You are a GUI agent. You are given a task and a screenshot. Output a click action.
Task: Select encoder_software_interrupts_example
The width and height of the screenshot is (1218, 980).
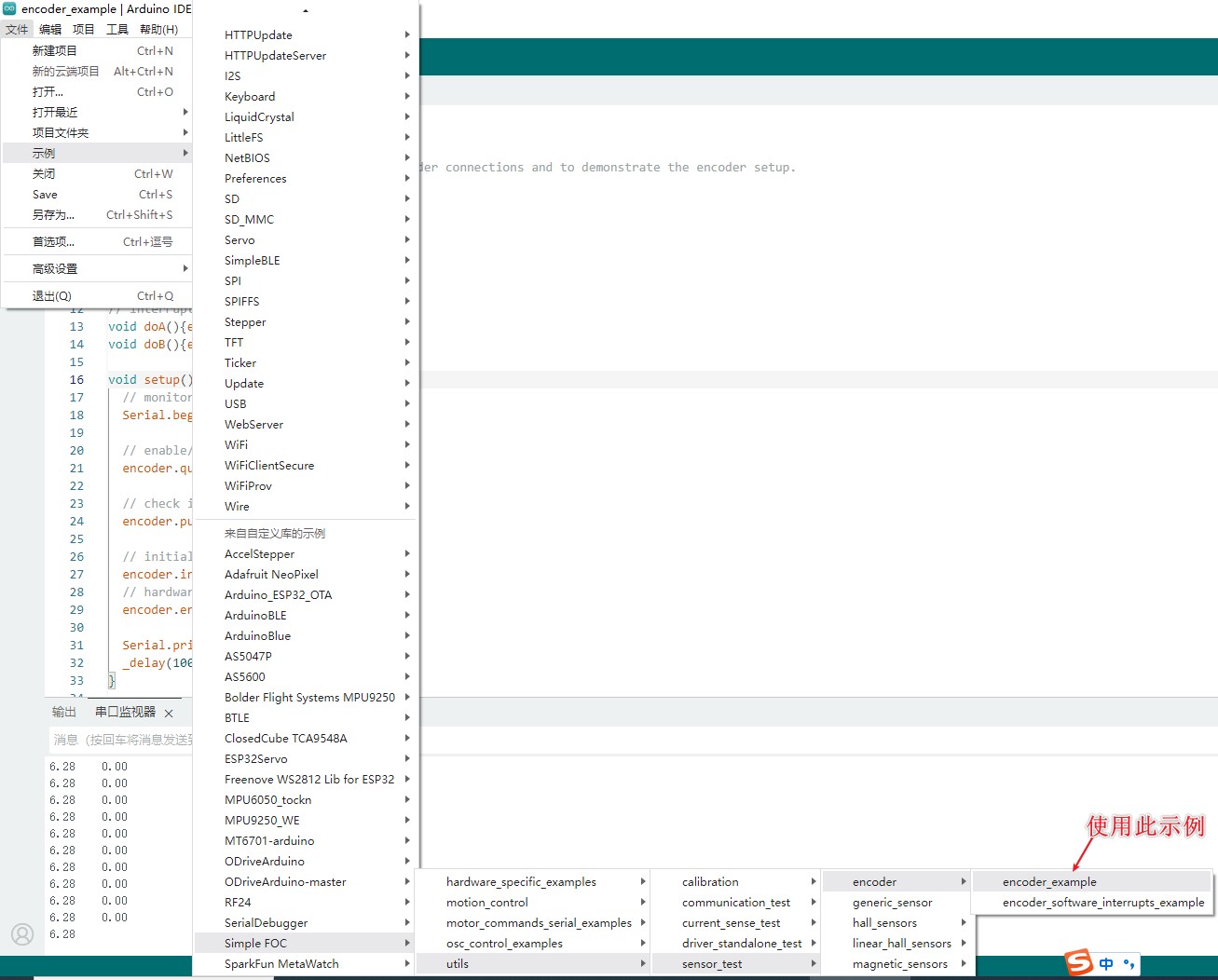pyautogui.click(x=1100, y=902)
